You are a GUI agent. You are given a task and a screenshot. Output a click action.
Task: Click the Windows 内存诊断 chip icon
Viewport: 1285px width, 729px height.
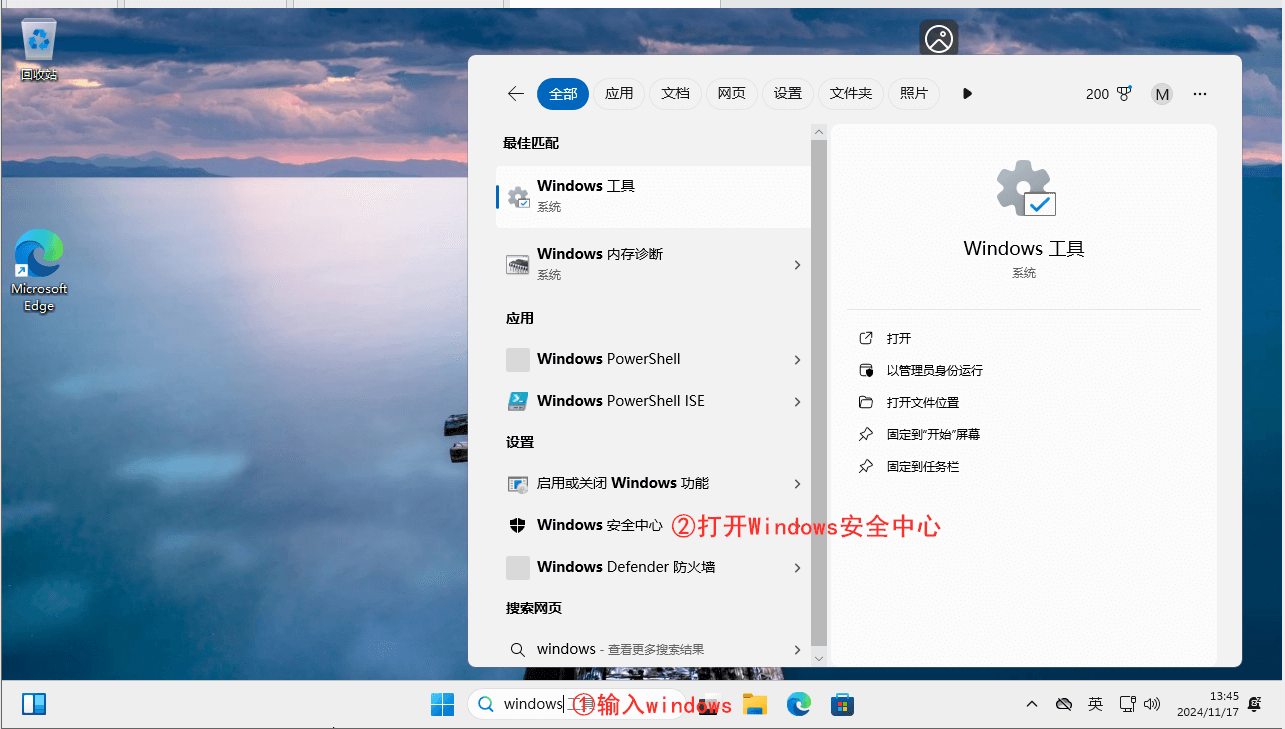[518, 265]
